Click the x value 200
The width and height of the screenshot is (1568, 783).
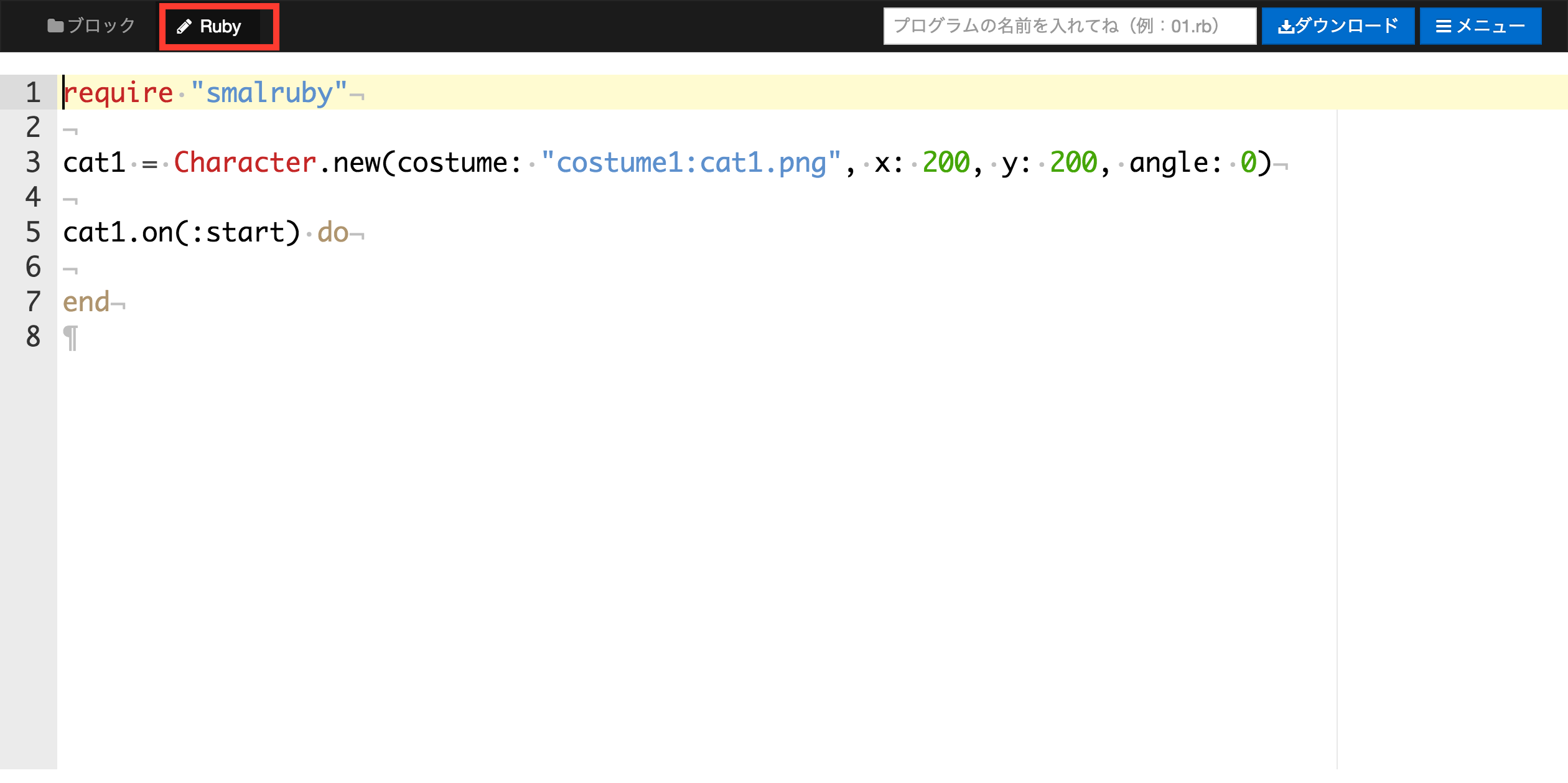[946, 162]
